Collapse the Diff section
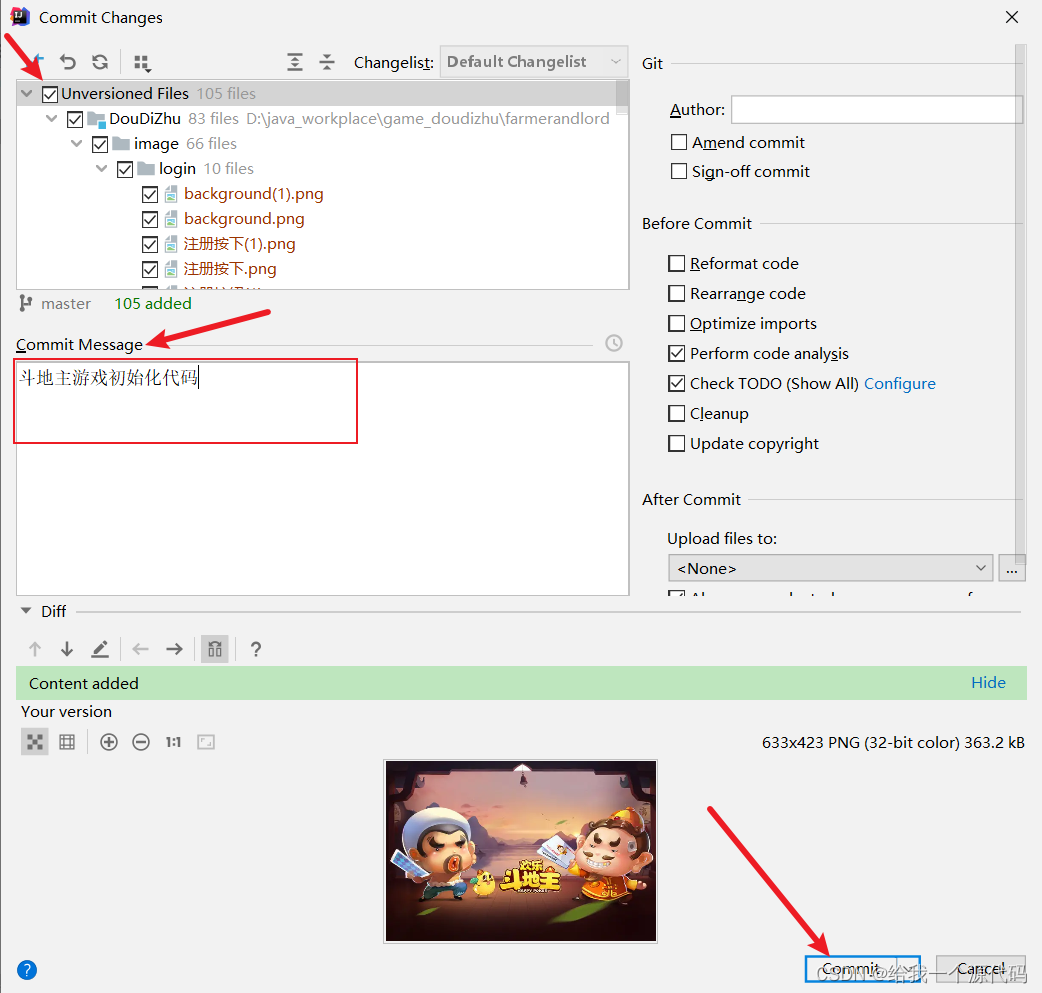This screenshot has height=993, width=1042. click(26, 611)
